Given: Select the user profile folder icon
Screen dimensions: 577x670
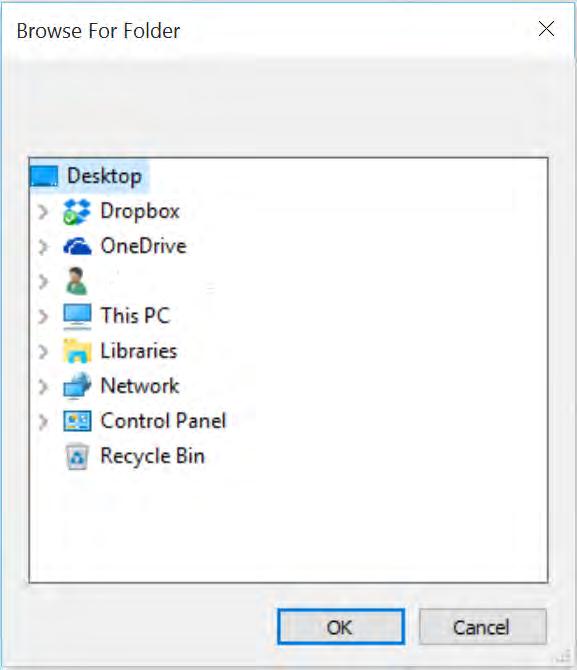Looking at the screenshot, I should coord(77,281).
